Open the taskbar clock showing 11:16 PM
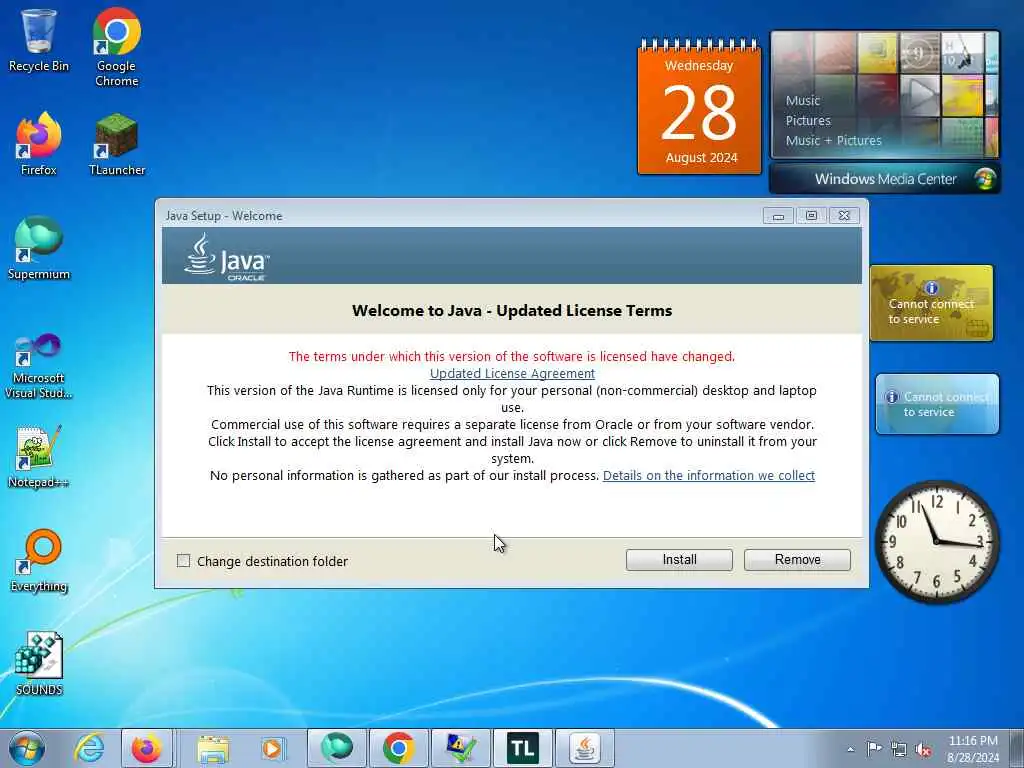This screenshot has height=768, width=1024. [x=973, y=741]
